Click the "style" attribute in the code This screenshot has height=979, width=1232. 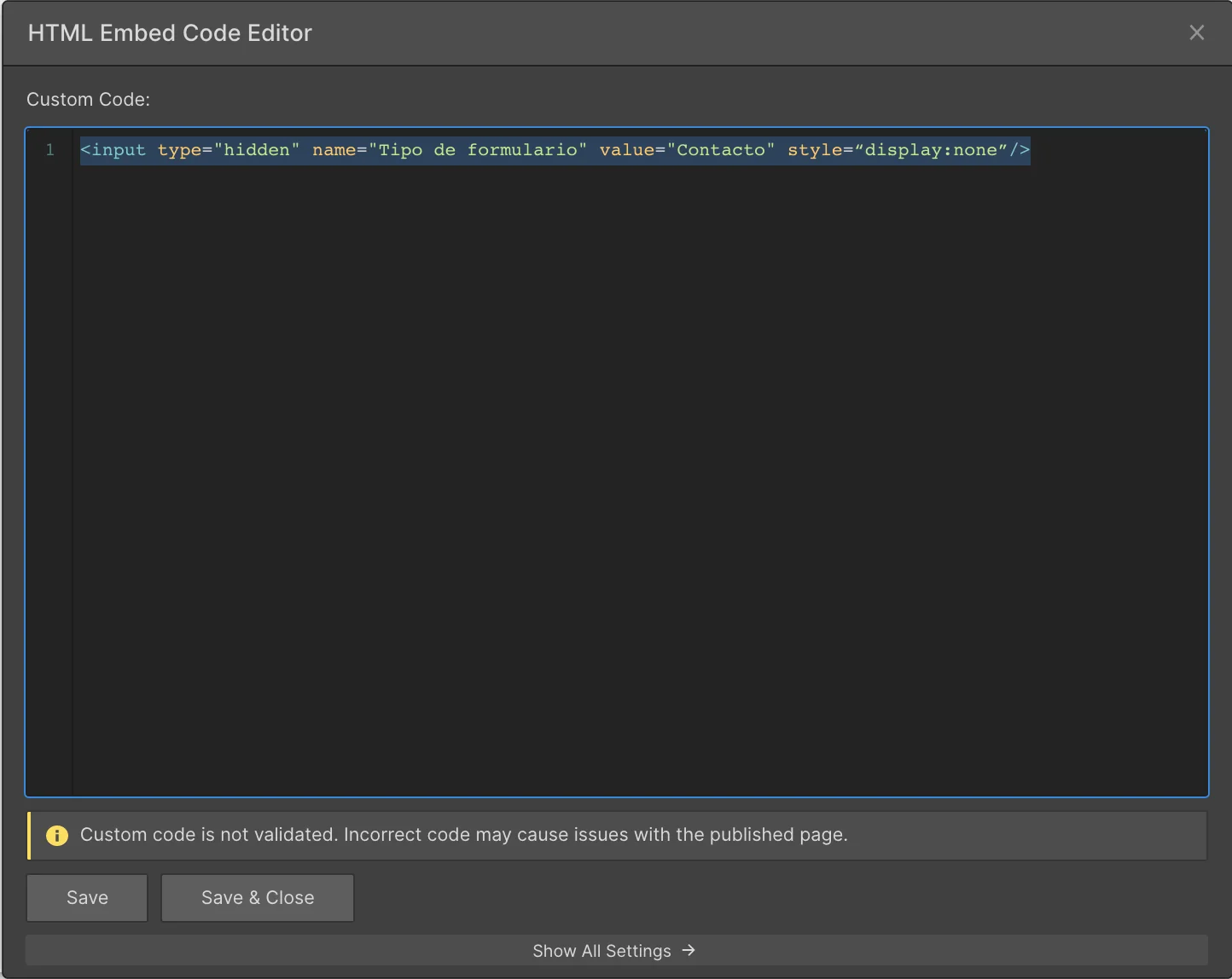814,150
